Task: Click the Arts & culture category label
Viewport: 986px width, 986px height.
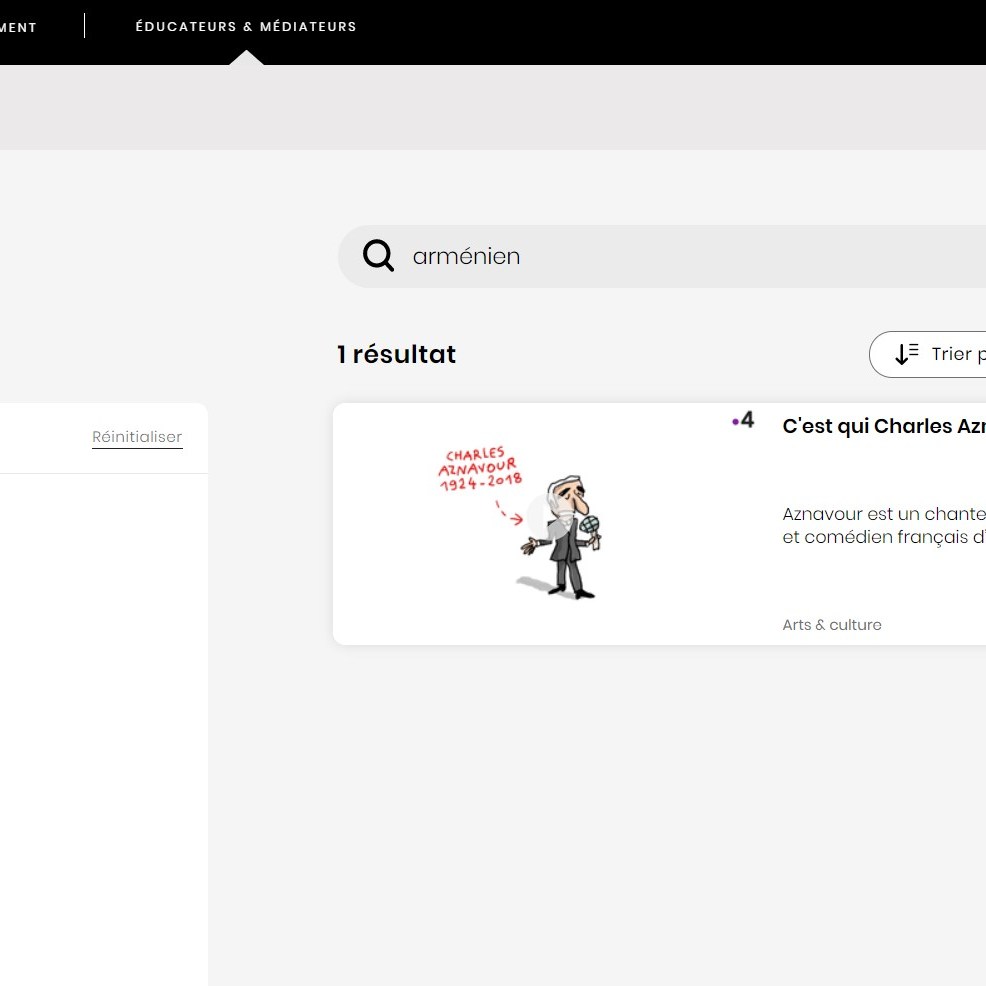Action: (831, 624)
